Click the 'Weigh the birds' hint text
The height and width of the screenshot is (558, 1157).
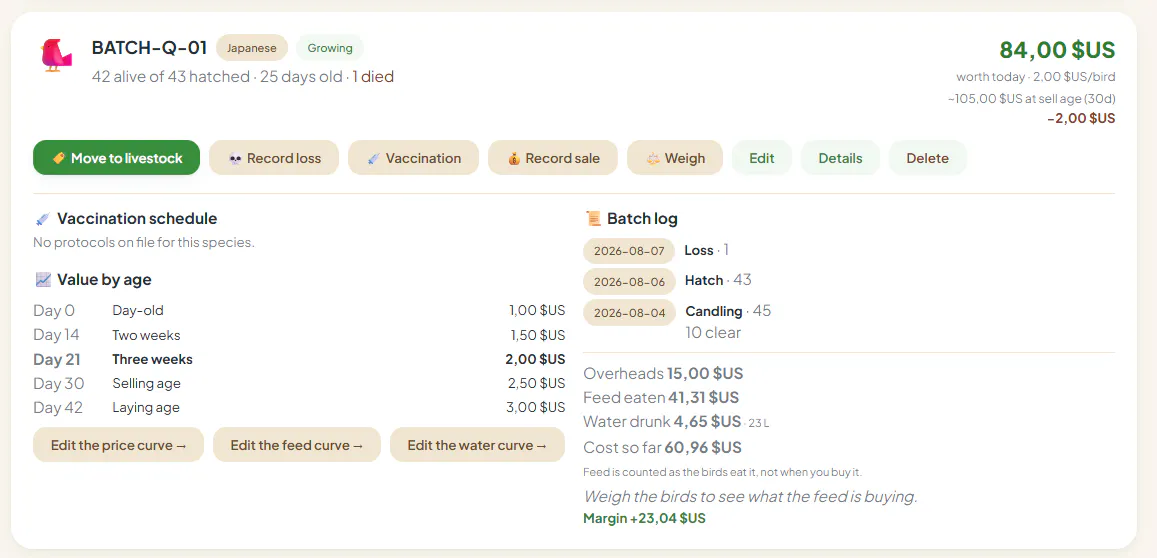(x=750, y=497)
